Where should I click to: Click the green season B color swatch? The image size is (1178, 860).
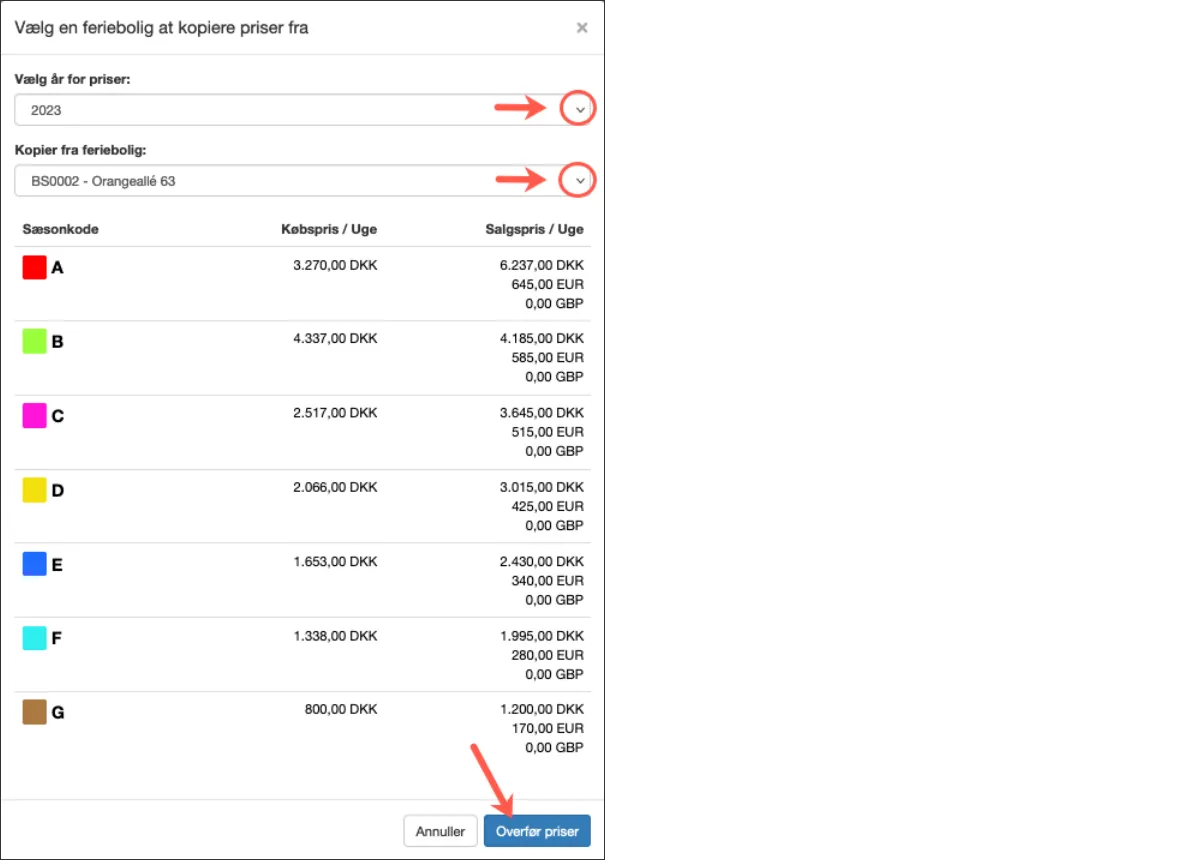[x=35, y=341]
